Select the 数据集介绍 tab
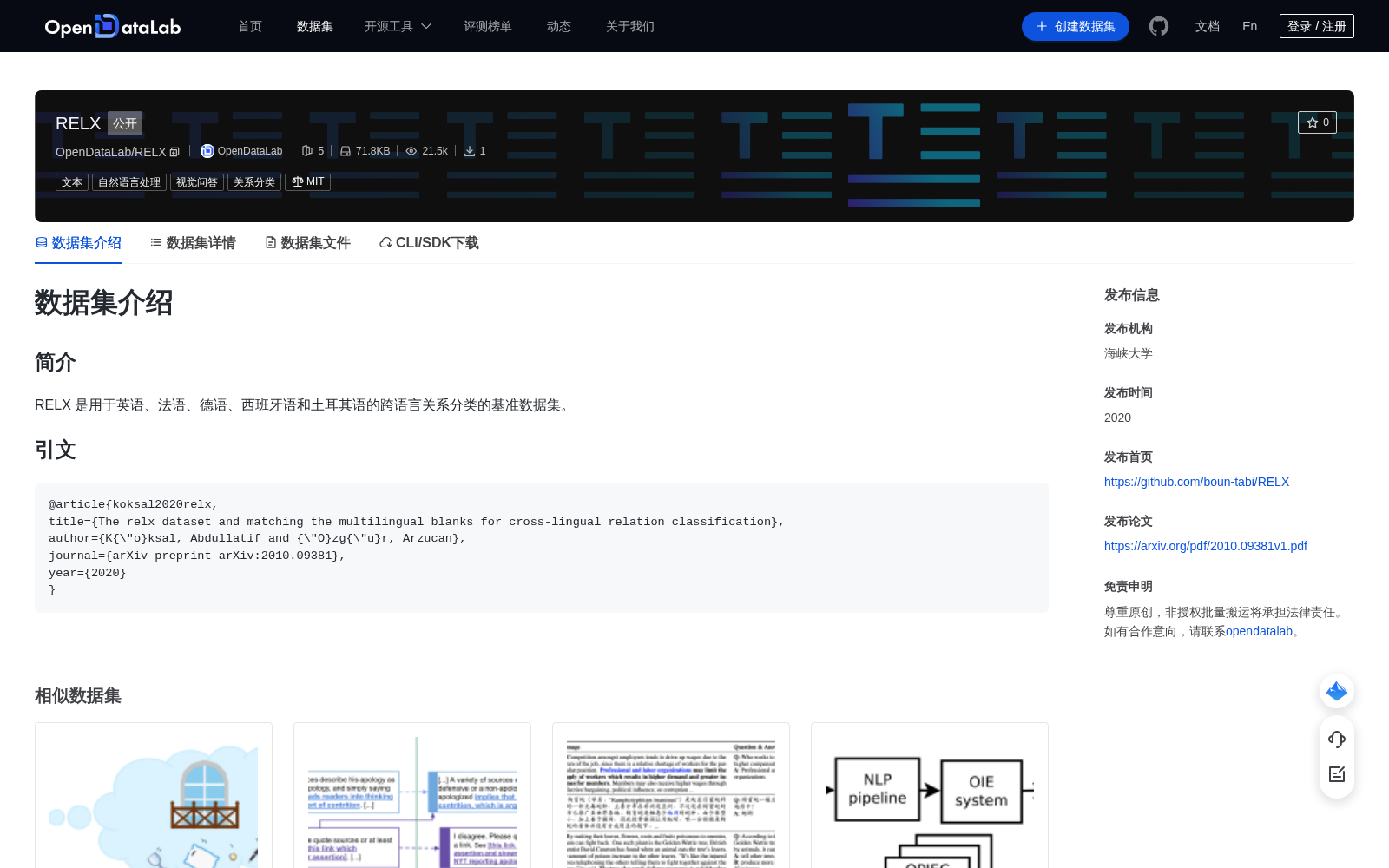The height and width of the screenshot is (868, 1389). click(78, 243)
